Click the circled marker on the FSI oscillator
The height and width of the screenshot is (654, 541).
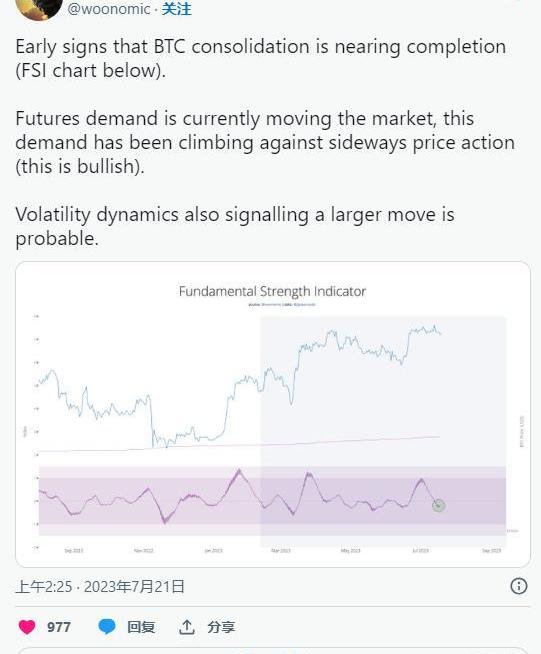(438, 506)
